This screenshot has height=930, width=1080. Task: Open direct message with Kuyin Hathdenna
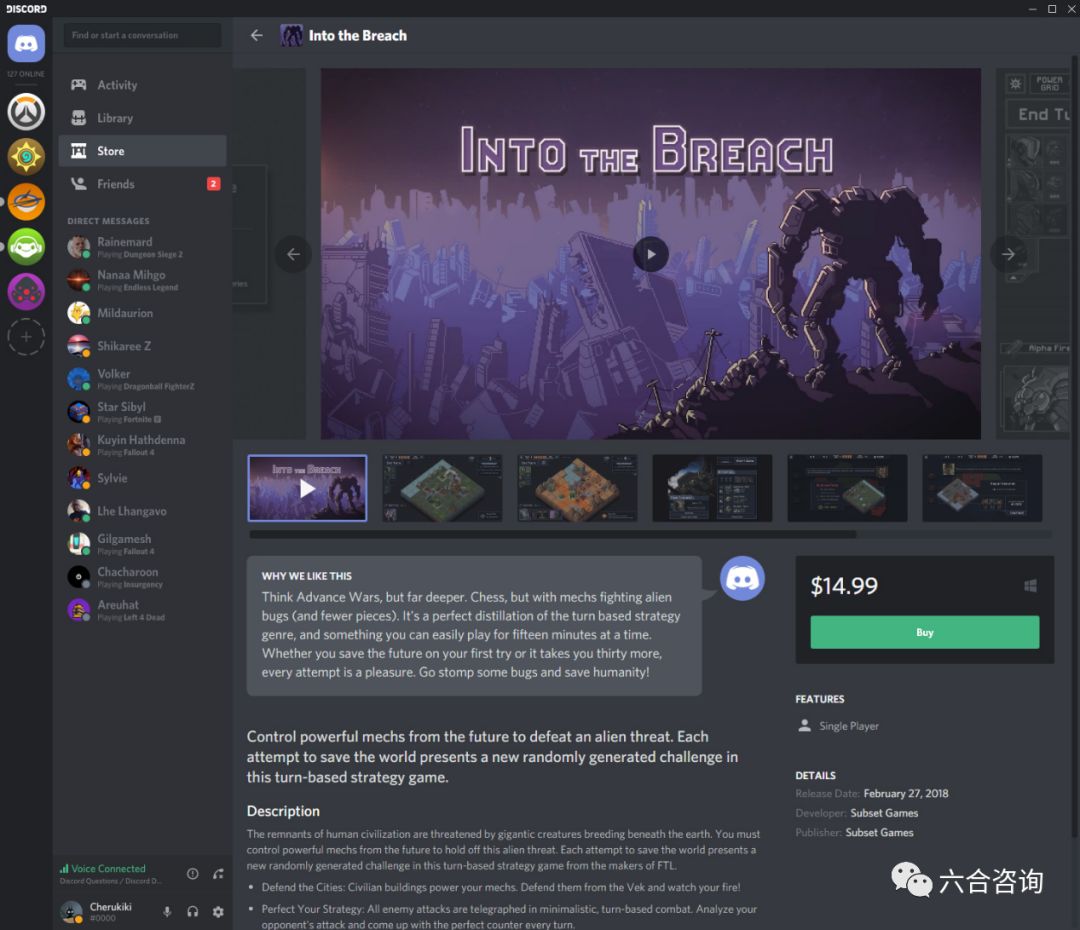(x=143, y=445)
